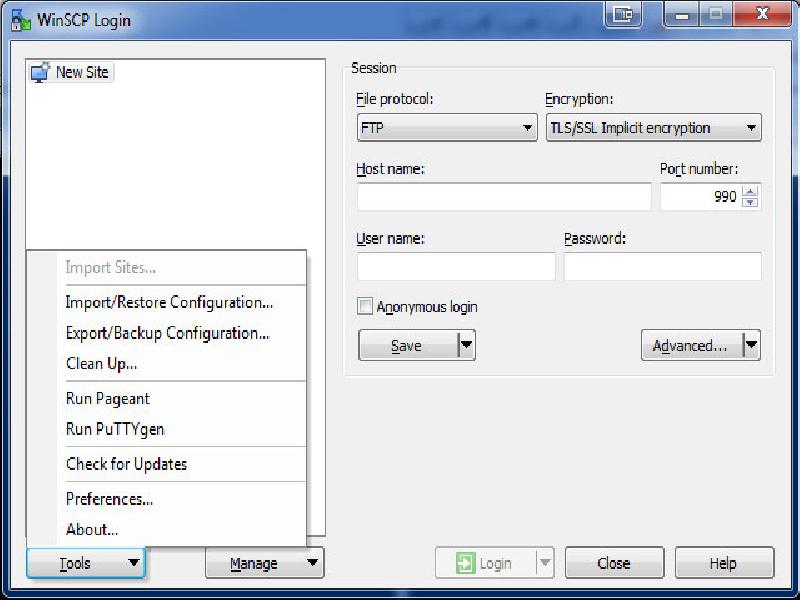The height and width of the screenshot is (600, 800).
Task: Open About from Tools menu
Action: pos(92,529)
